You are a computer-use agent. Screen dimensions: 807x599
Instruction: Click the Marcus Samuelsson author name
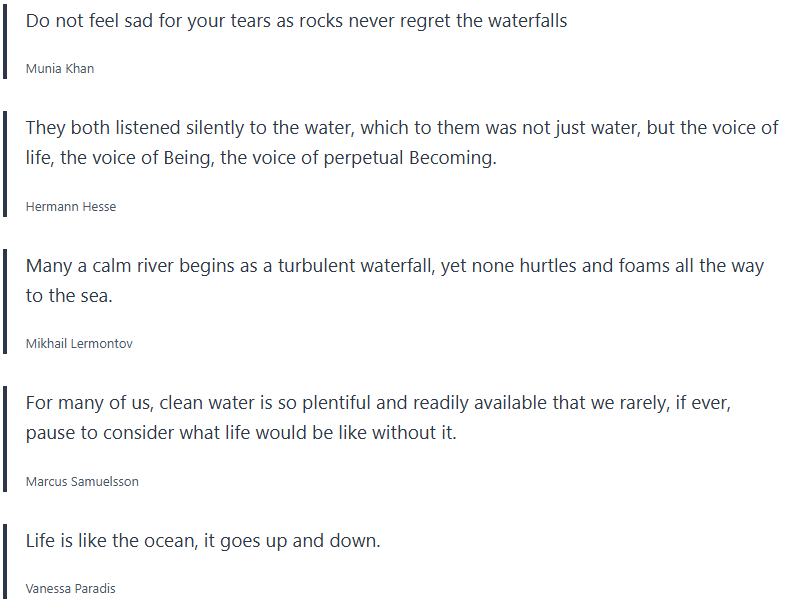[82, 482]
